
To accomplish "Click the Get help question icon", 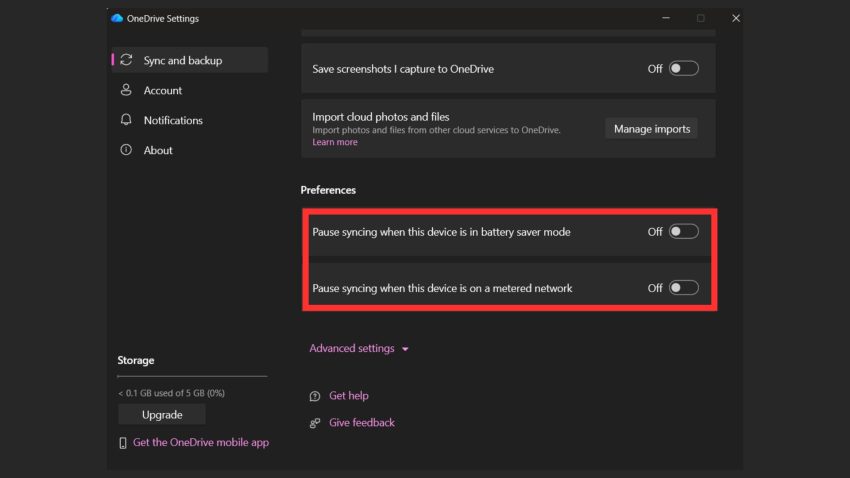I will click(x=314, y=396).
